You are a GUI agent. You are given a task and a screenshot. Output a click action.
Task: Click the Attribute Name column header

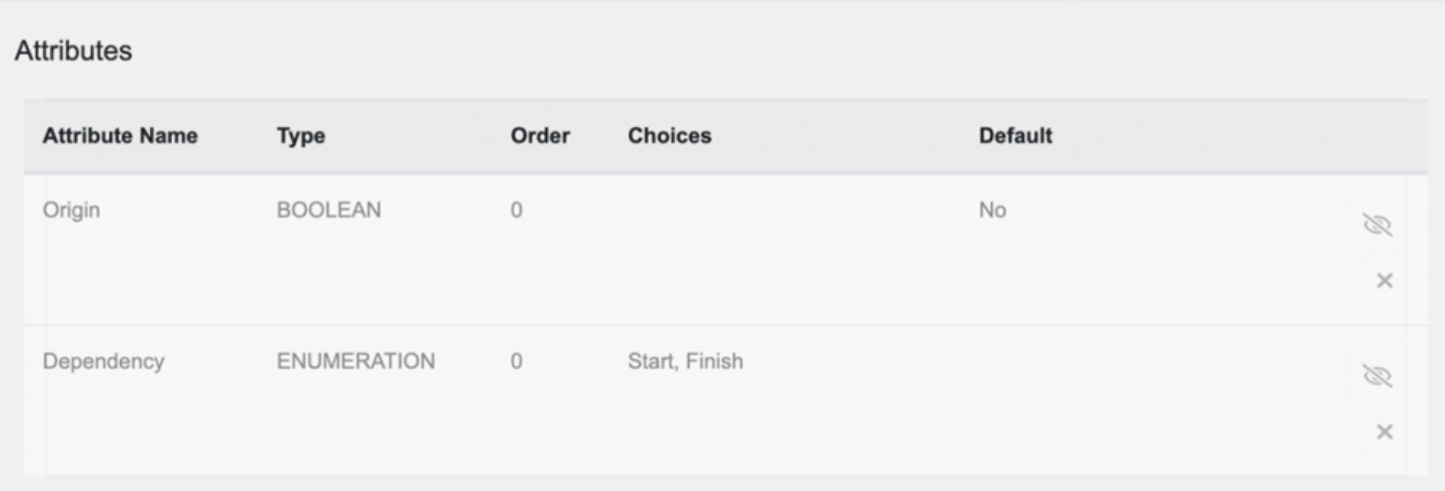click(x=120, y=137)
